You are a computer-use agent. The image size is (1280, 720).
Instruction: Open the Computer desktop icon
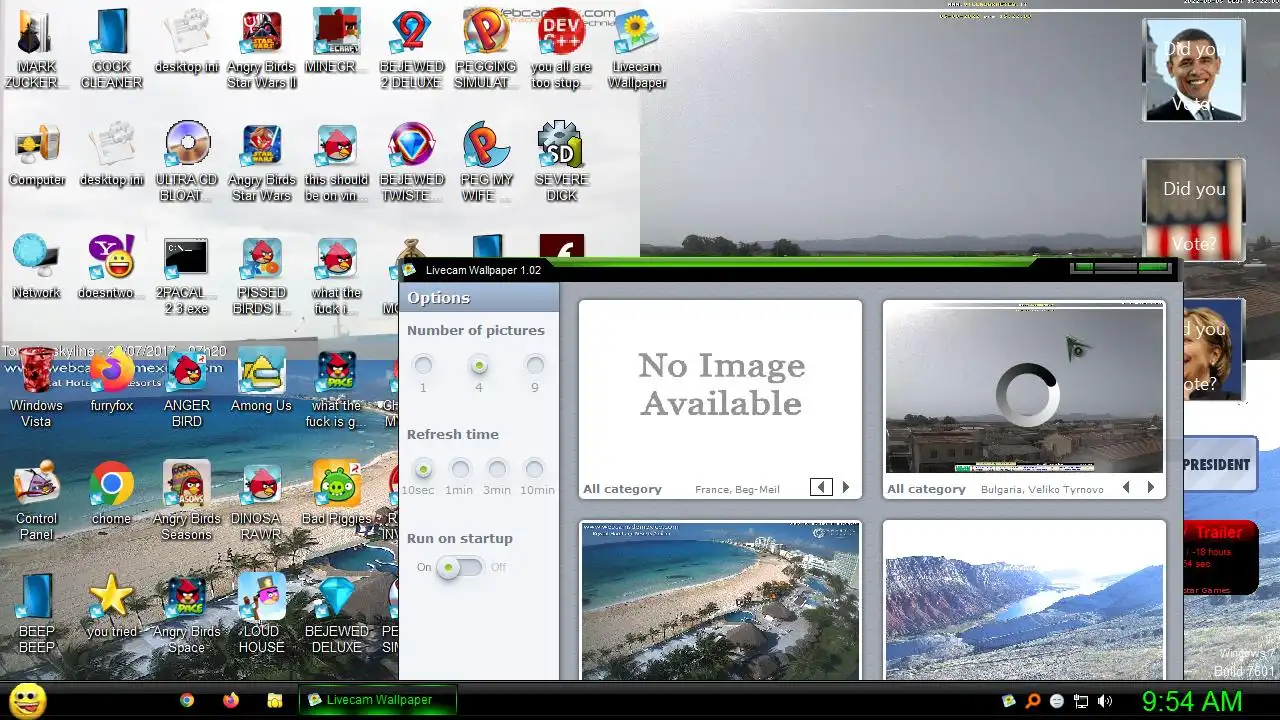[36, 155]
